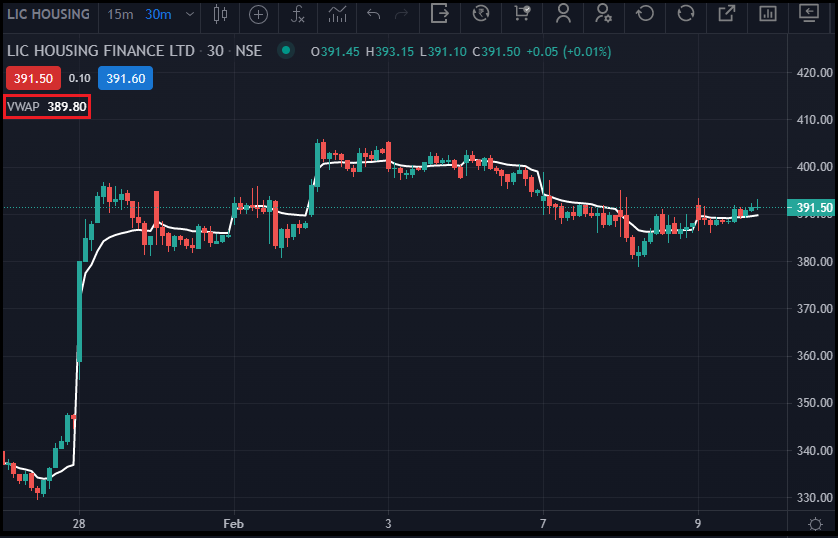
Task: Click the refresh chart icon
Action: coord(686,14)
